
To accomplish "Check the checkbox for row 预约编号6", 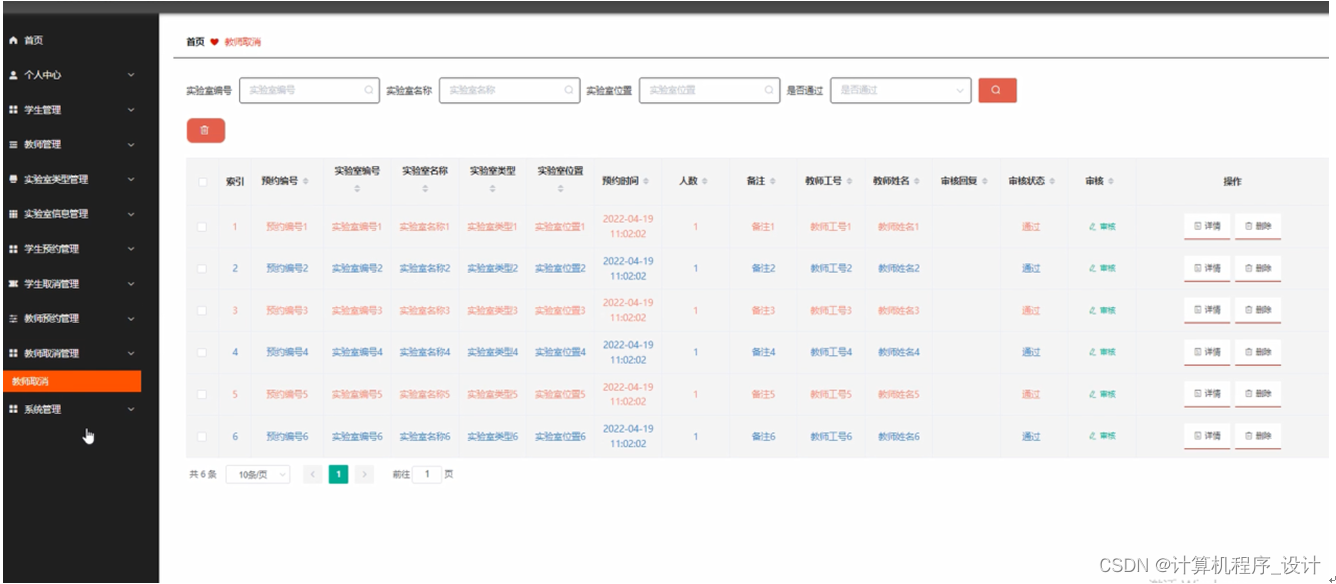I will [x=202, y=437].
